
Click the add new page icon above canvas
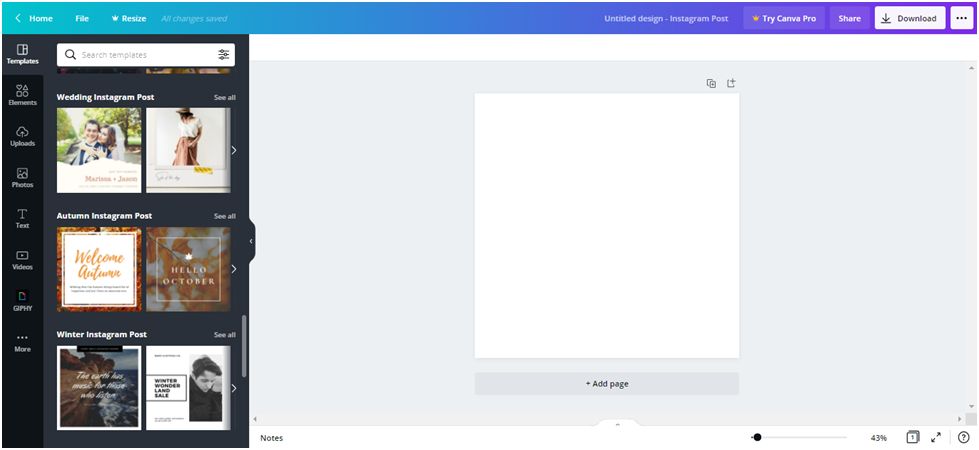(731, 84)
